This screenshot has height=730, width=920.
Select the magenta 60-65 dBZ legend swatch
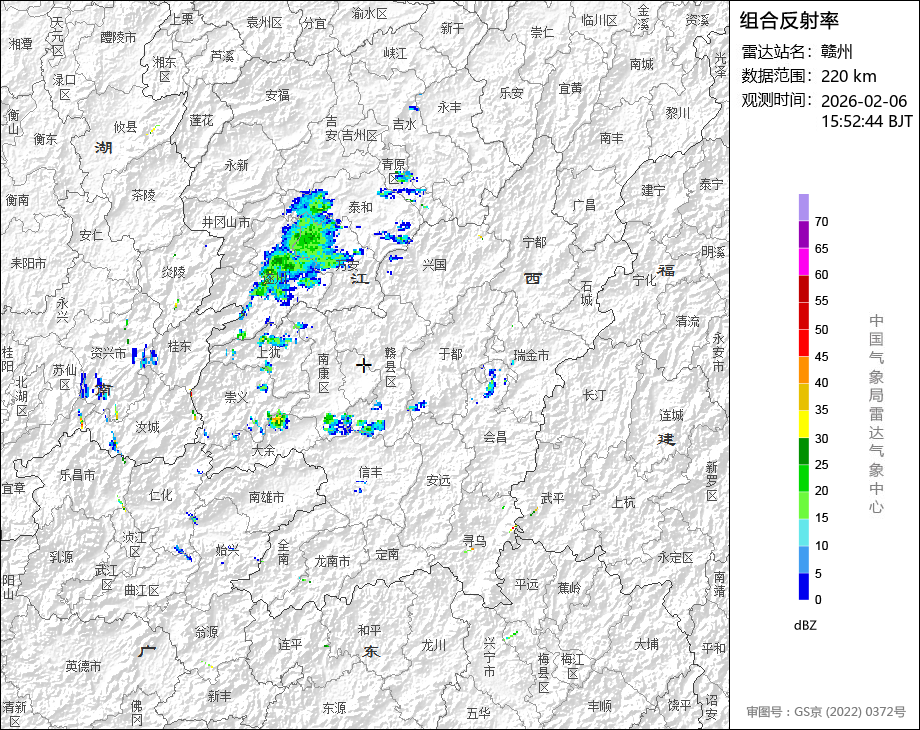click(804, 261)
